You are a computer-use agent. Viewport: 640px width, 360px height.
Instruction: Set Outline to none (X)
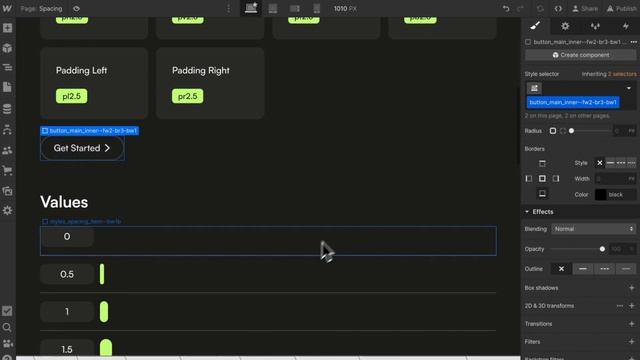tap(561, 269)
